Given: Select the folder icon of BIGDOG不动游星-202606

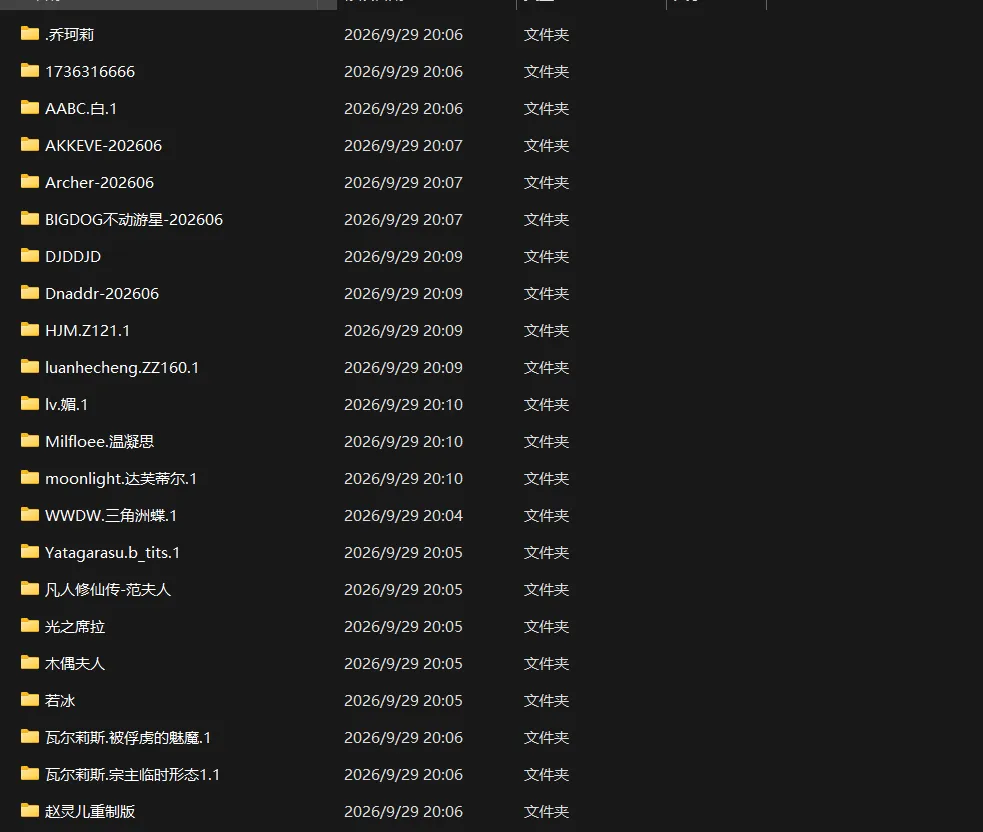Looking at the screenshot, I should click(29, 218).
